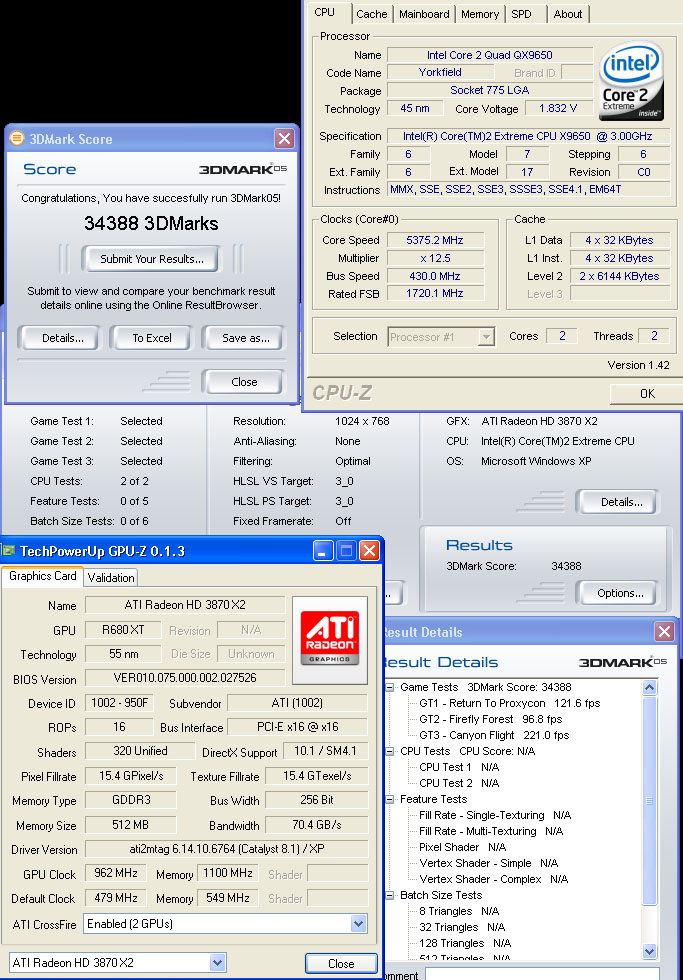Screen dimensions: 683x980
Task: Select the CPU Test 2 row
Action: click(459, 783)
